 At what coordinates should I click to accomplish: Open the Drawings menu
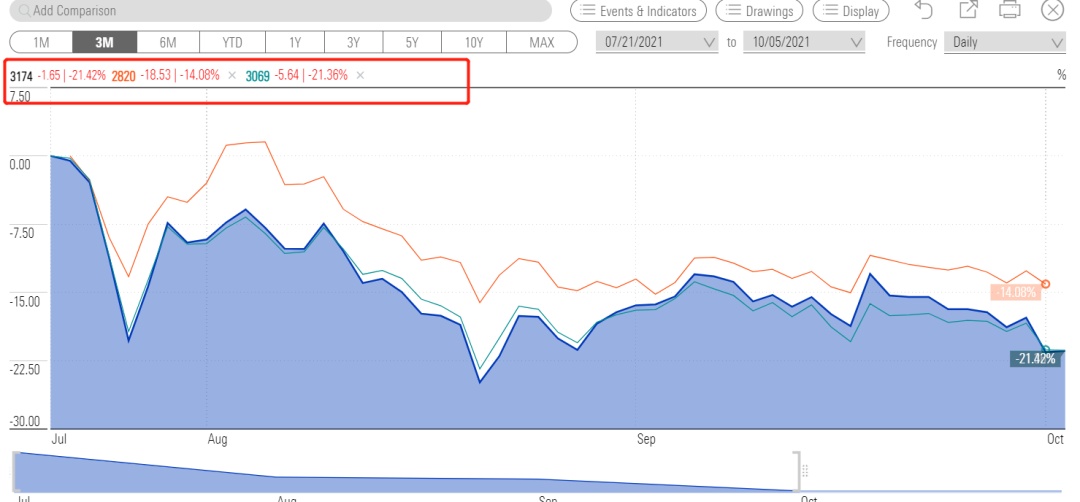click(759, 11)
